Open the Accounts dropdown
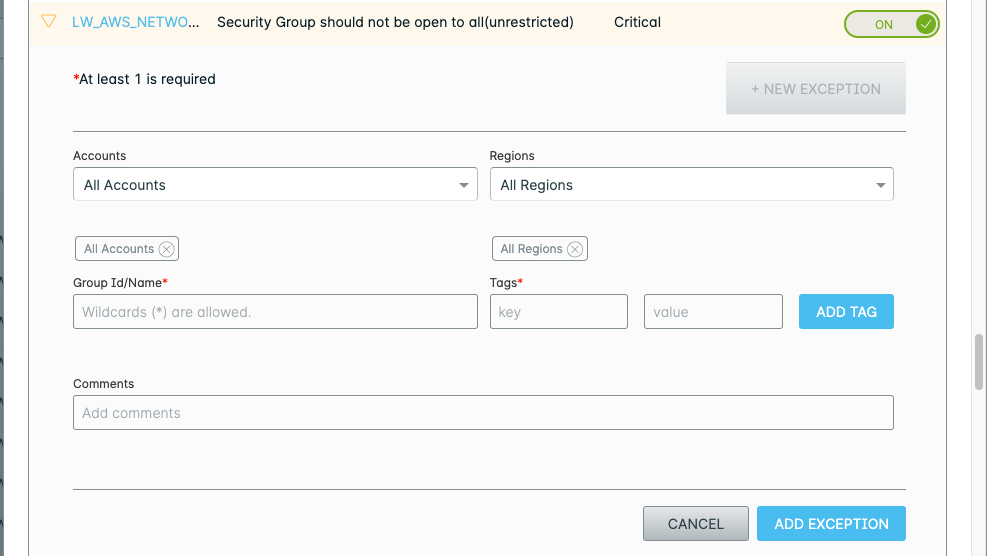The image size is (987, 556). 275,185
